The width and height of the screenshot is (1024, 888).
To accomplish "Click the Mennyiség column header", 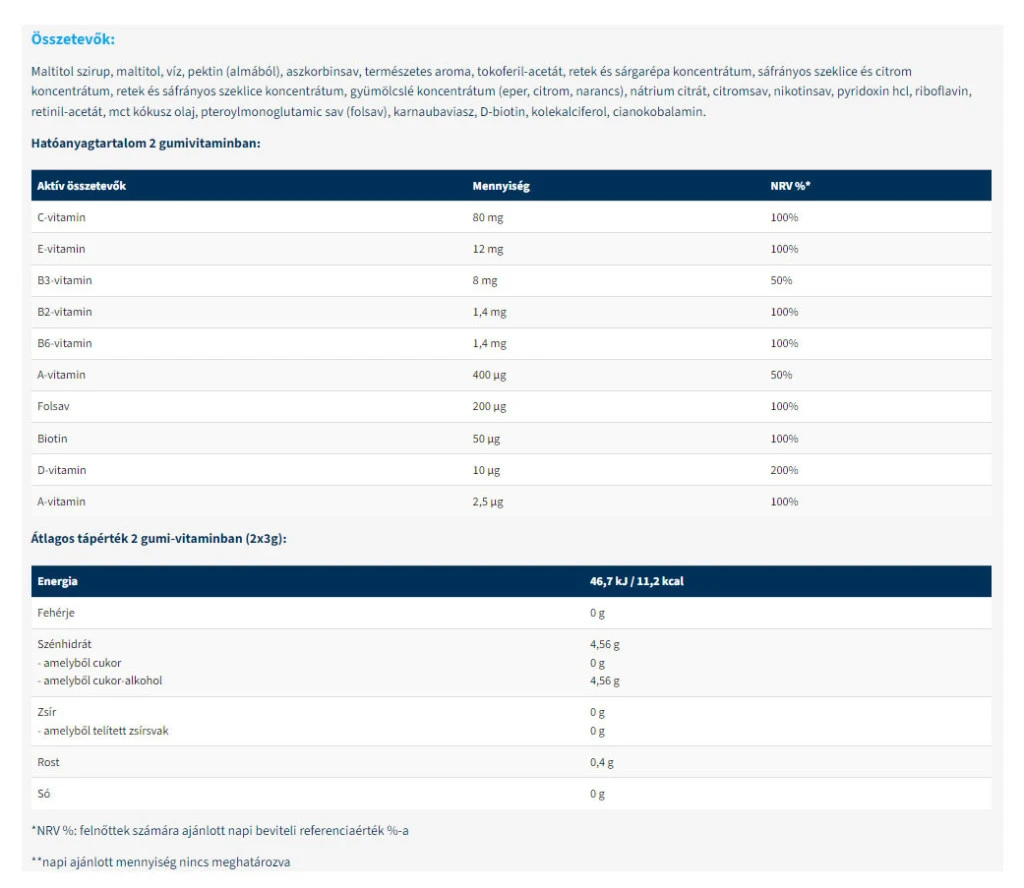I will click(501, 186).
